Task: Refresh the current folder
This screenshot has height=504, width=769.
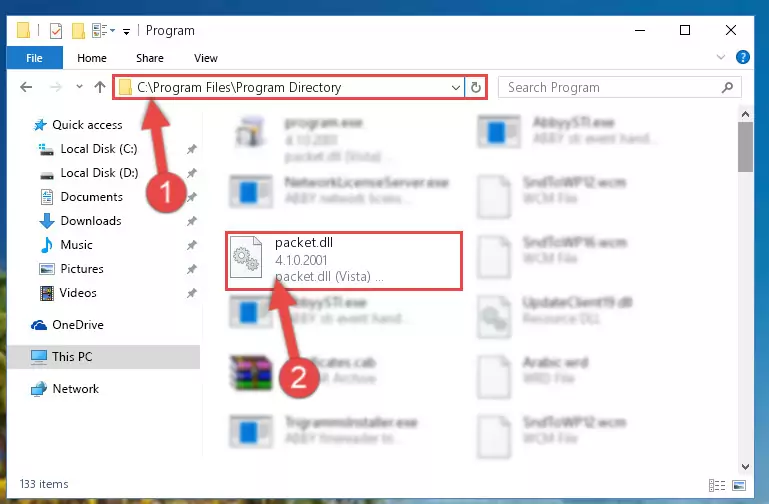Action: [x=476, y=88]
